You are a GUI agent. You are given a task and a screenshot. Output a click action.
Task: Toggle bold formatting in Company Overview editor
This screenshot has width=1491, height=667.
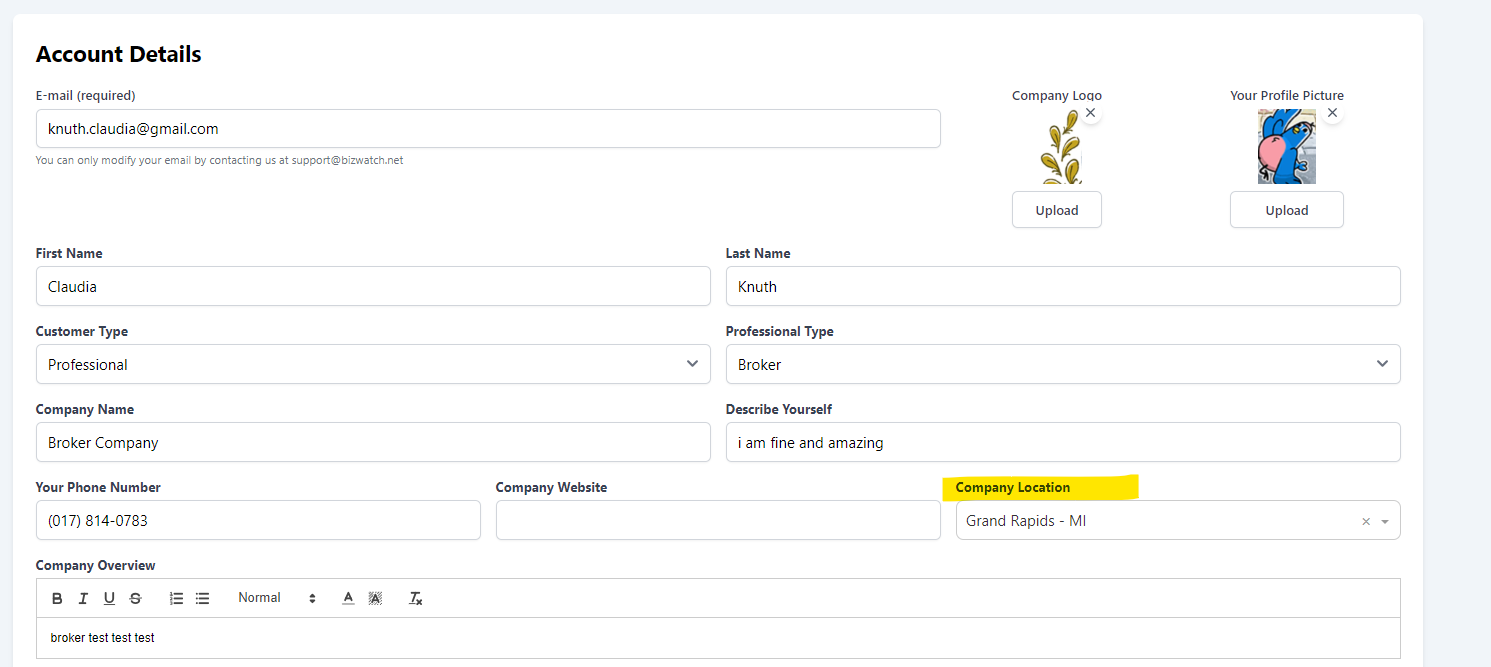(x=57, y=598)
